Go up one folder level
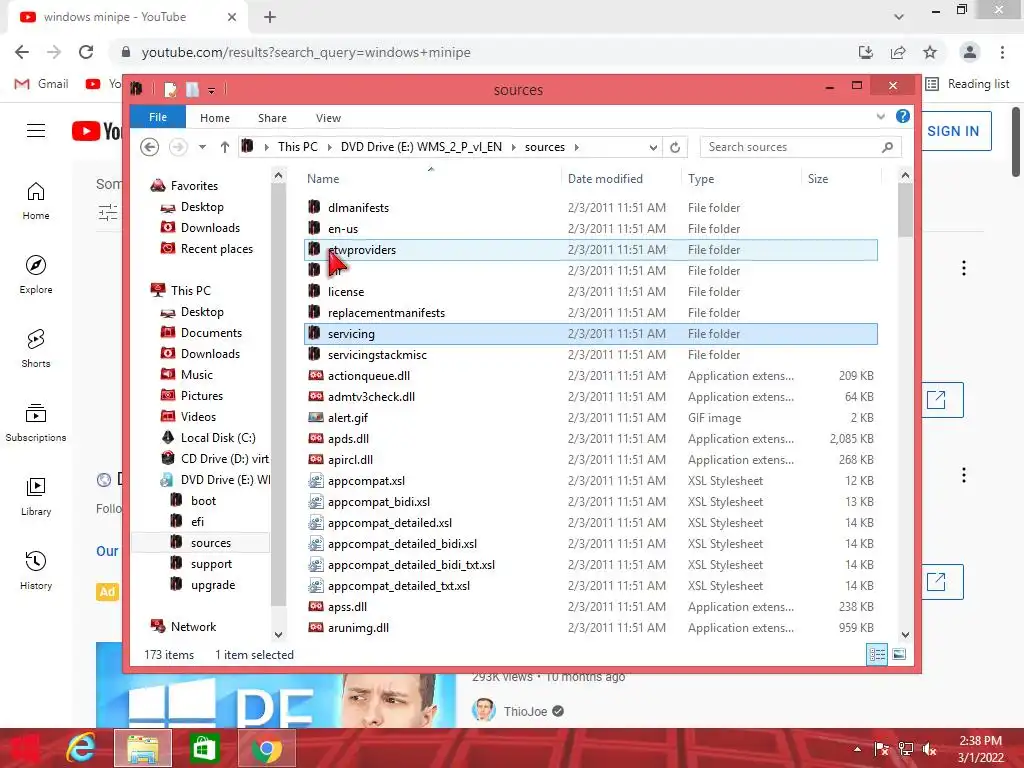 point(225,147)
